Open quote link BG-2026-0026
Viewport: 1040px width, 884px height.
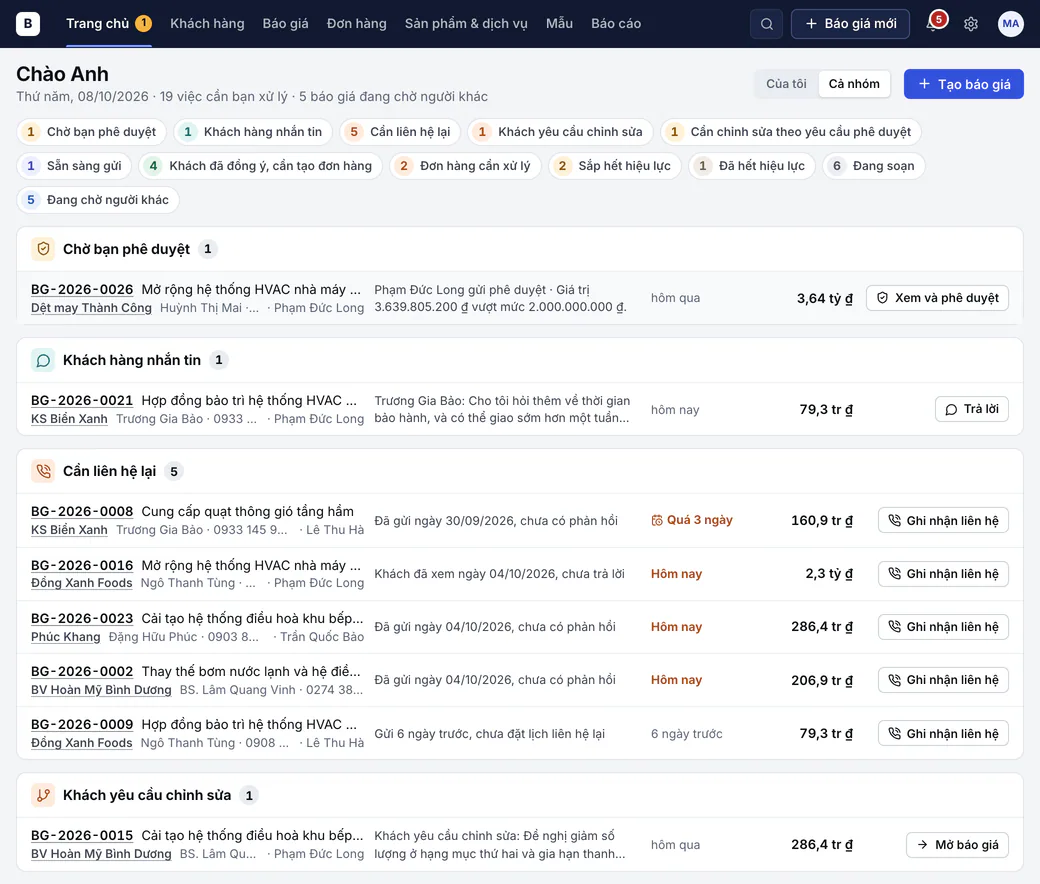click(x=82, y=289)
